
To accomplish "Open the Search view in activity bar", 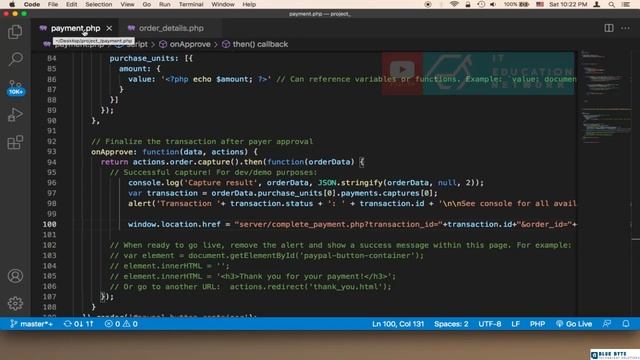I will click(15, 59).
